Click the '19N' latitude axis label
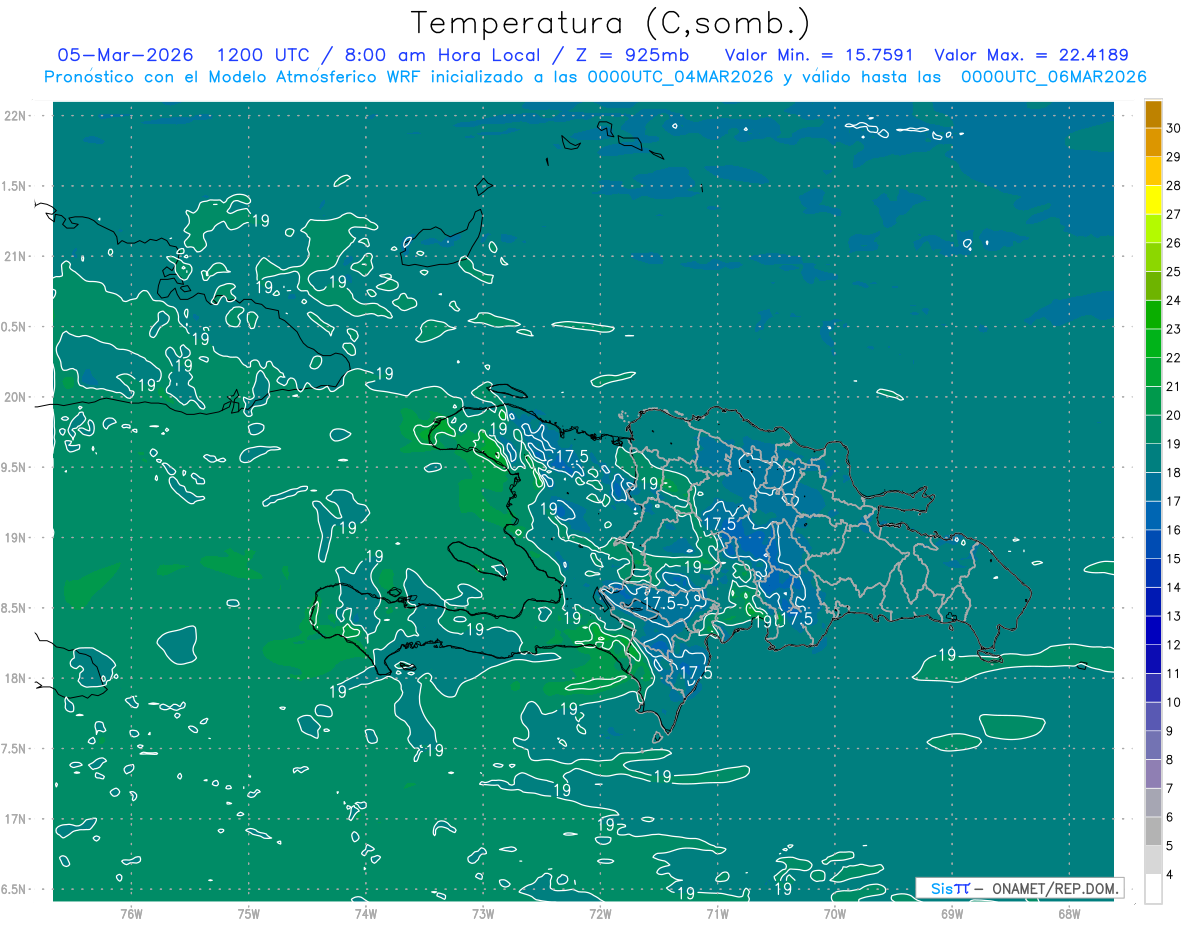1200x927 pixels. pyautogui.click(x=16, y=537)
